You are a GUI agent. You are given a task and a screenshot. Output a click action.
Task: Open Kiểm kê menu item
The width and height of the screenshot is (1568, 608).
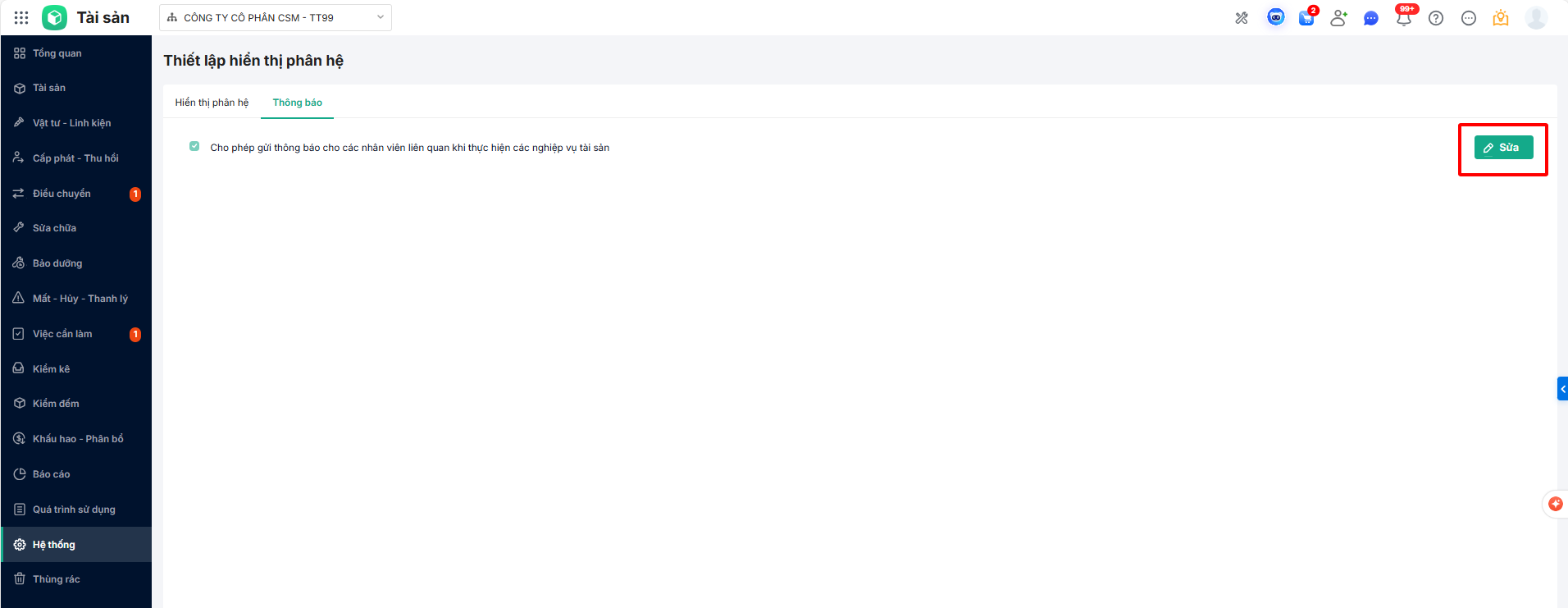76,368
